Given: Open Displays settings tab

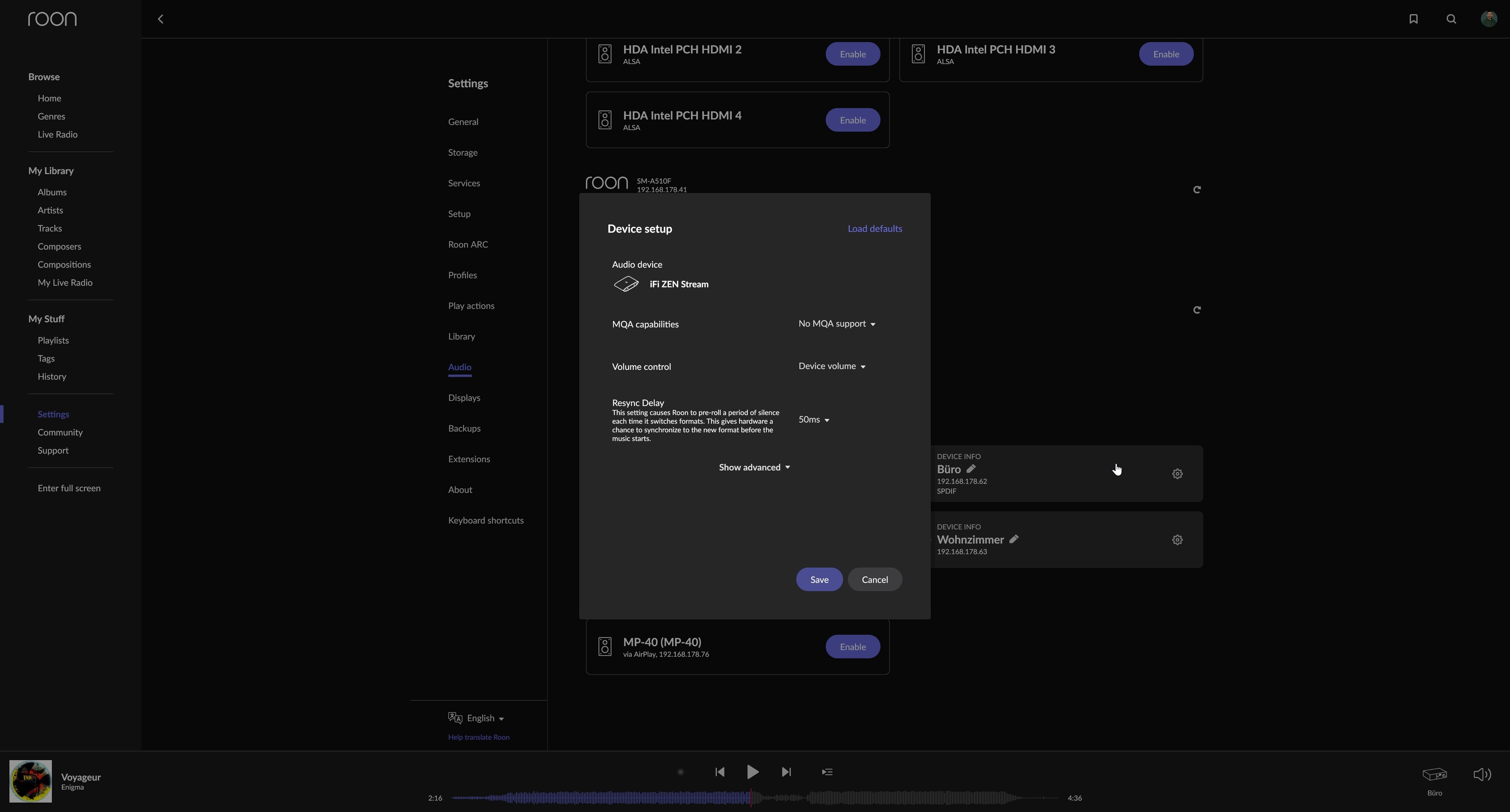Looking at the screenshot, I should (x=464, y=398).
